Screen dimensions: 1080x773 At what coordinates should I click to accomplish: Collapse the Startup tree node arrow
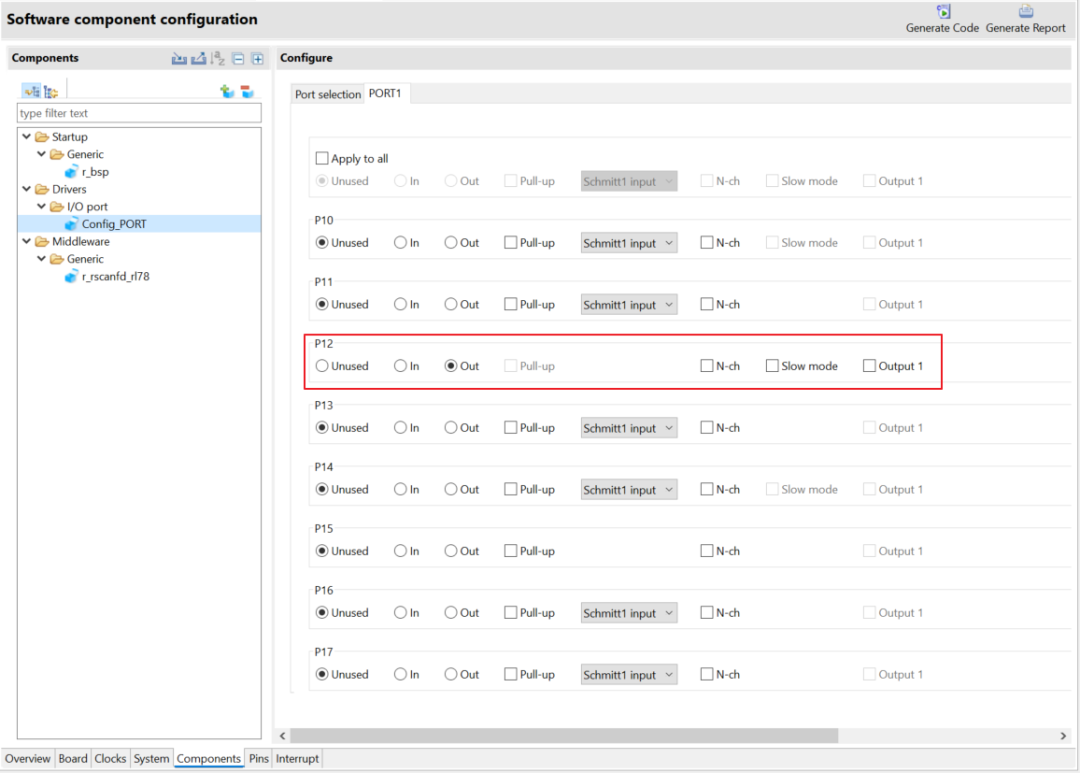click(26, 136)
